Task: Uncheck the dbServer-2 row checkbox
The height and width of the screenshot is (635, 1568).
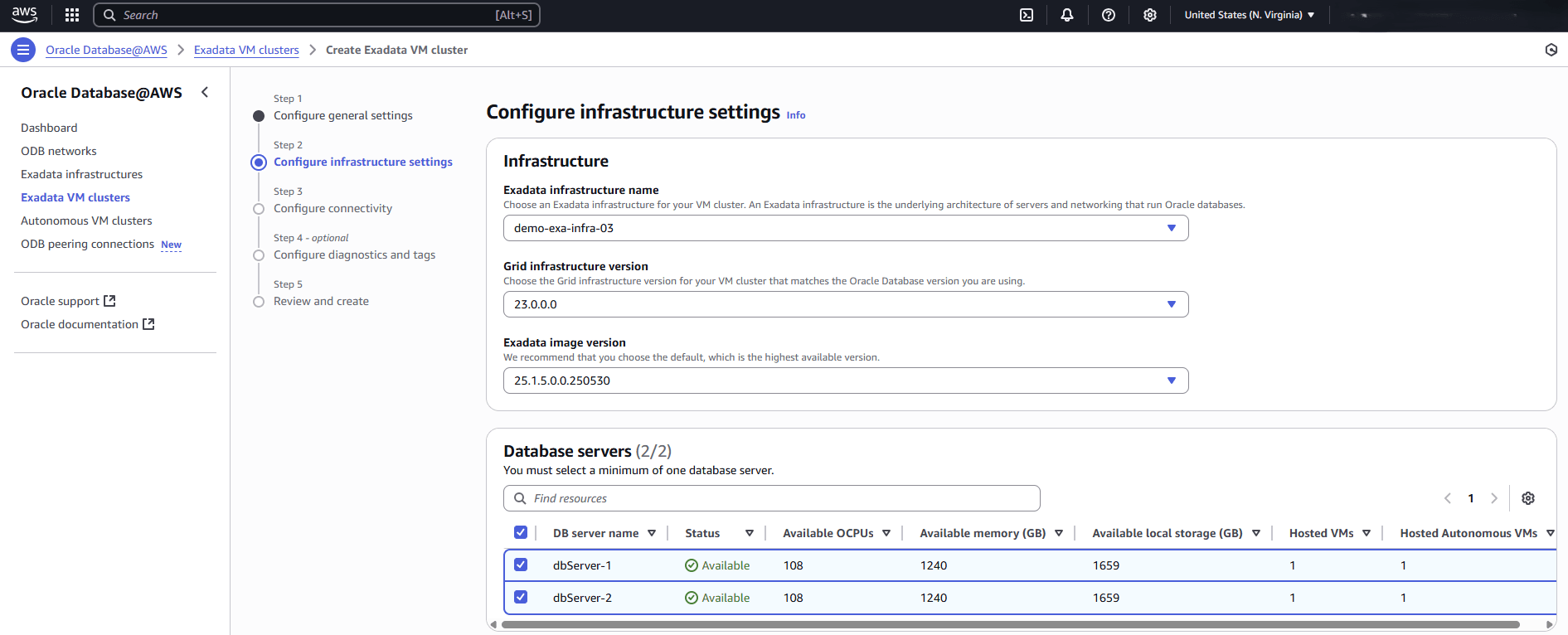Action: 521,597
